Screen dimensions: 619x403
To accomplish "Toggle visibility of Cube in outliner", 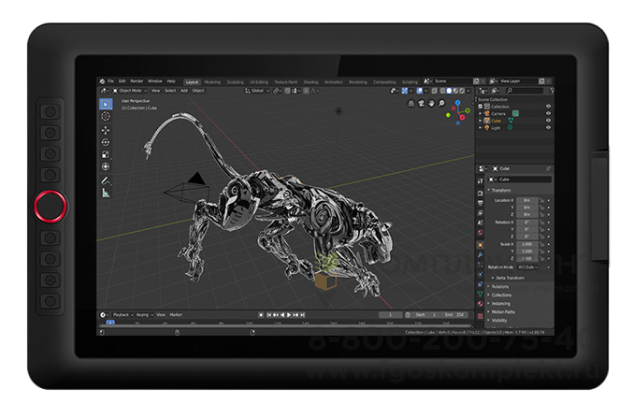I will pos(548,121).
